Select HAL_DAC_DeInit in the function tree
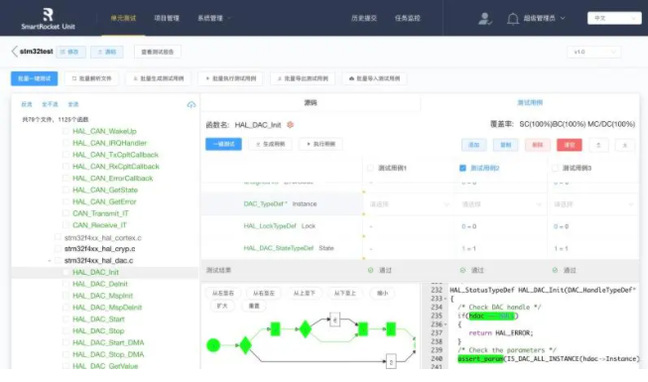648x382 pixels. point(100,284)
